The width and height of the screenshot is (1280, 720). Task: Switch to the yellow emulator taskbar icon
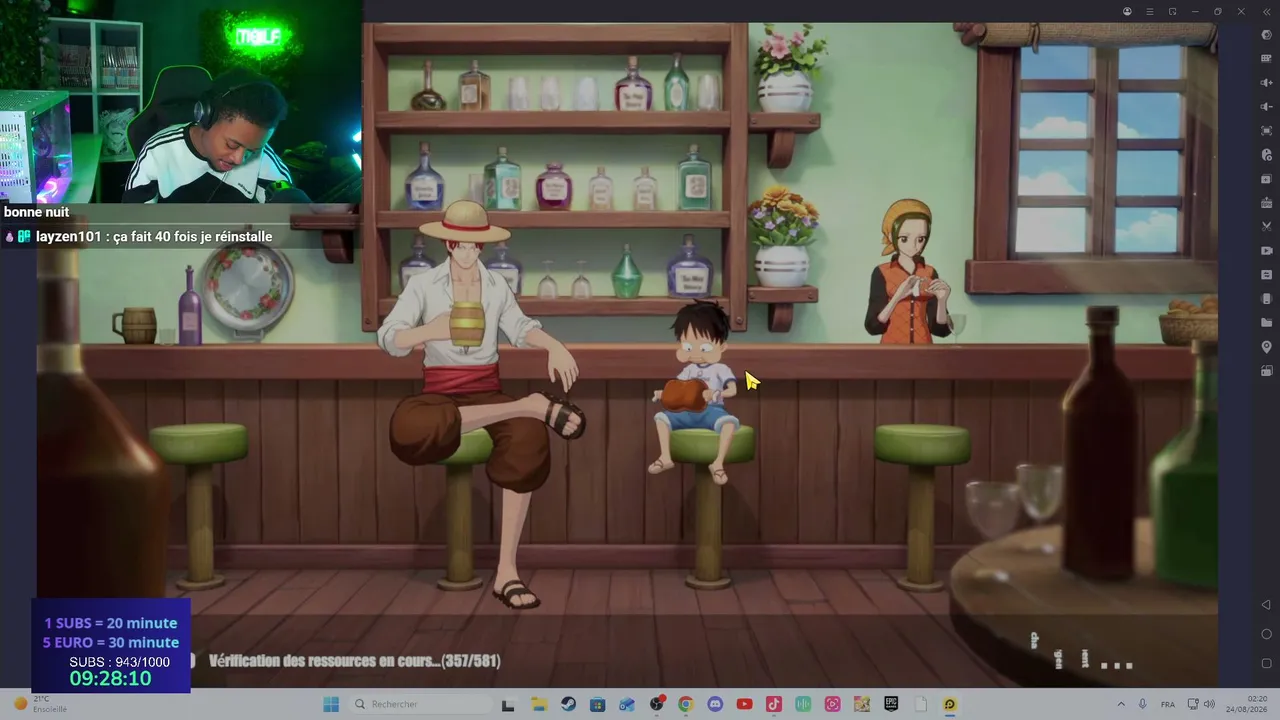coord(950,704)
